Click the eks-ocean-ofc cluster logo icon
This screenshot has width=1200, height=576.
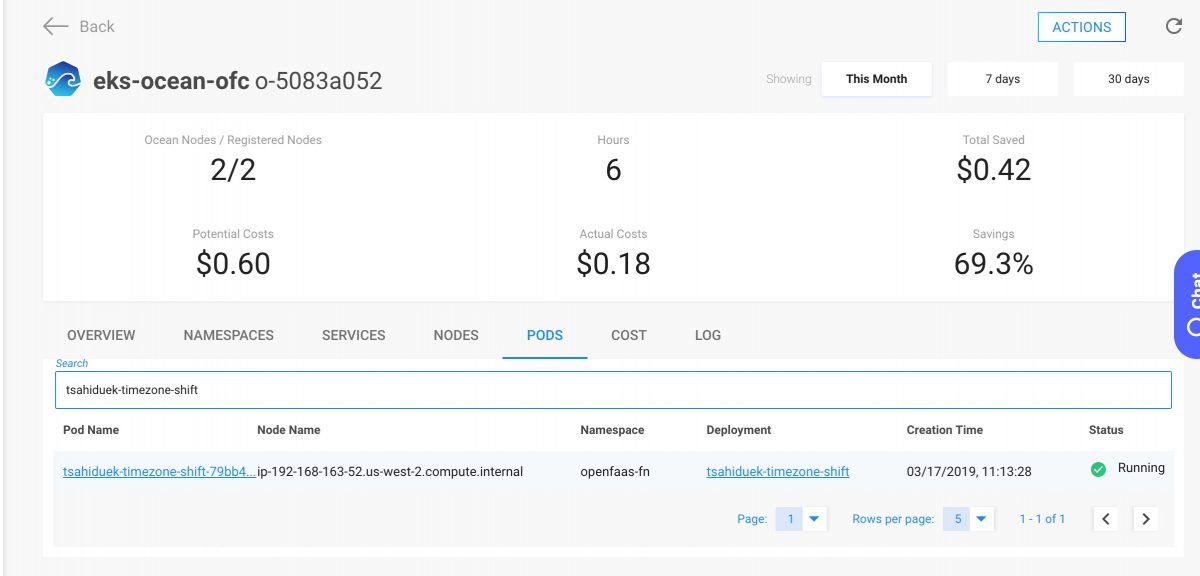pyautogui.click(x=63, y=80)
